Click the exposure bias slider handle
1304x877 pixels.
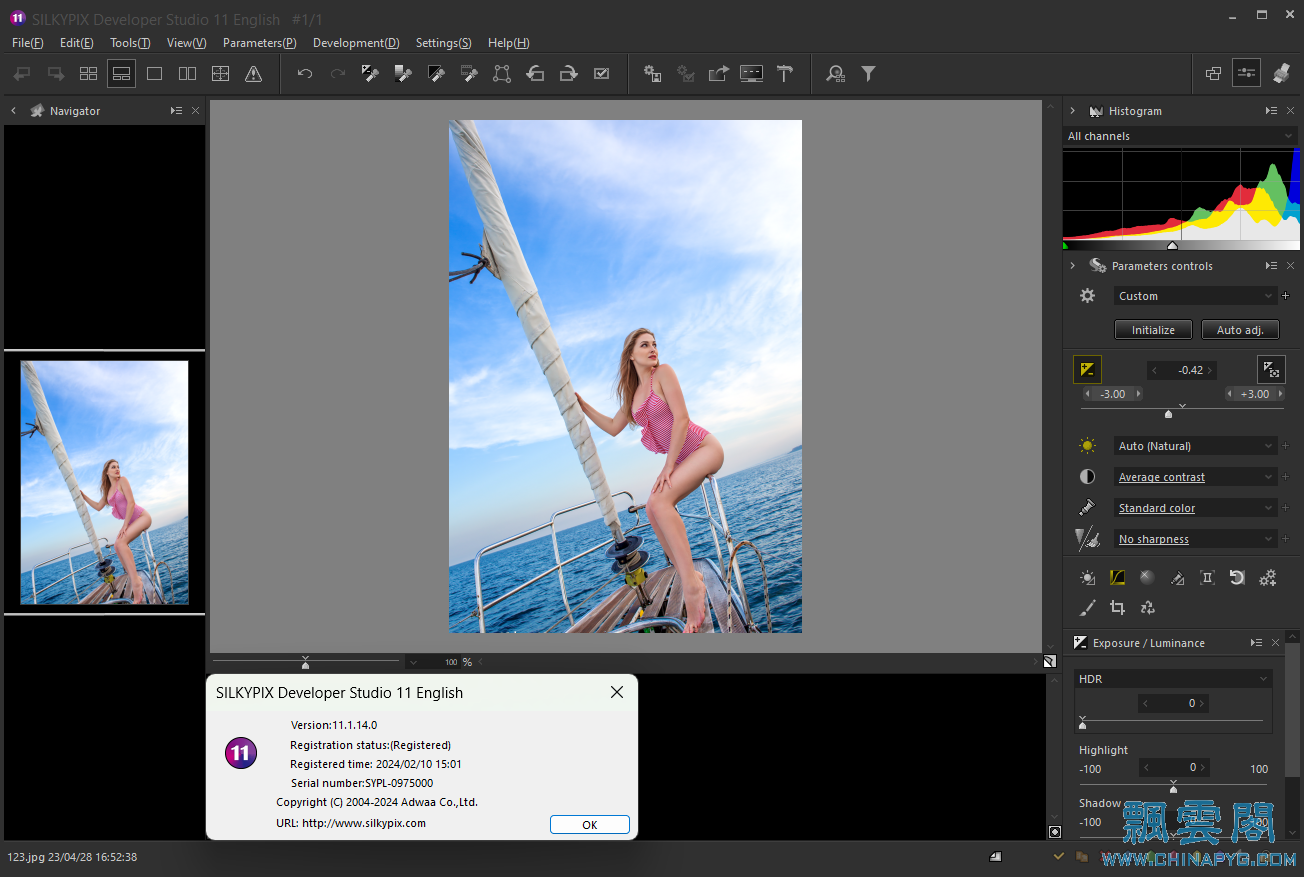(1168, 414)
